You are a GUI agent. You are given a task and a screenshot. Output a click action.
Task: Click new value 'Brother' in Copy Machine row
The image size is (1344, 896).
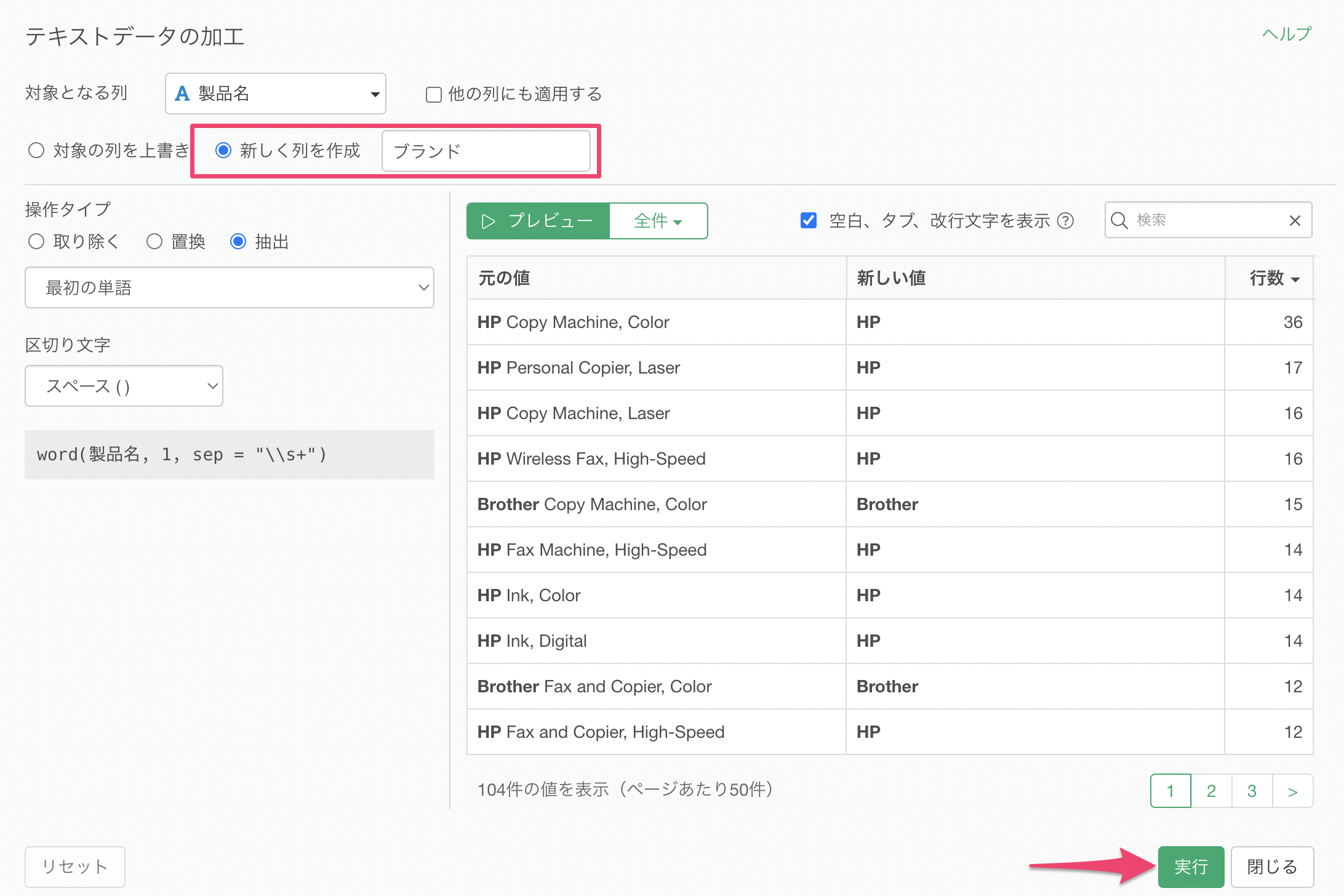click(x=887, y=505)
